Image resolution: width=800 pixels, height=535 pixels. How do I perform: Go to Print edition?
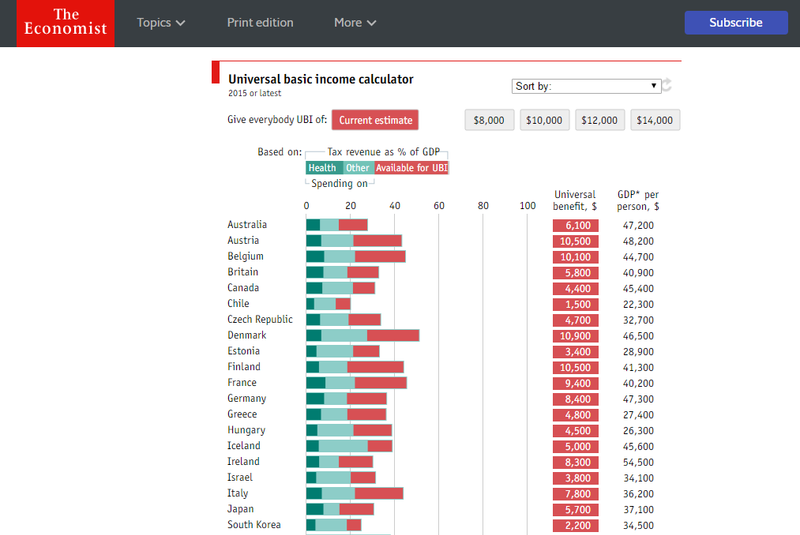click(x=260, y=23)
